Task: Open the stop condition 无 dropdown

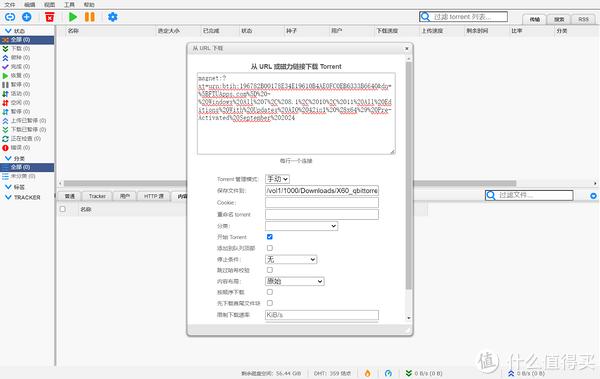Action: pyautogui.click(x=291, y=259)
